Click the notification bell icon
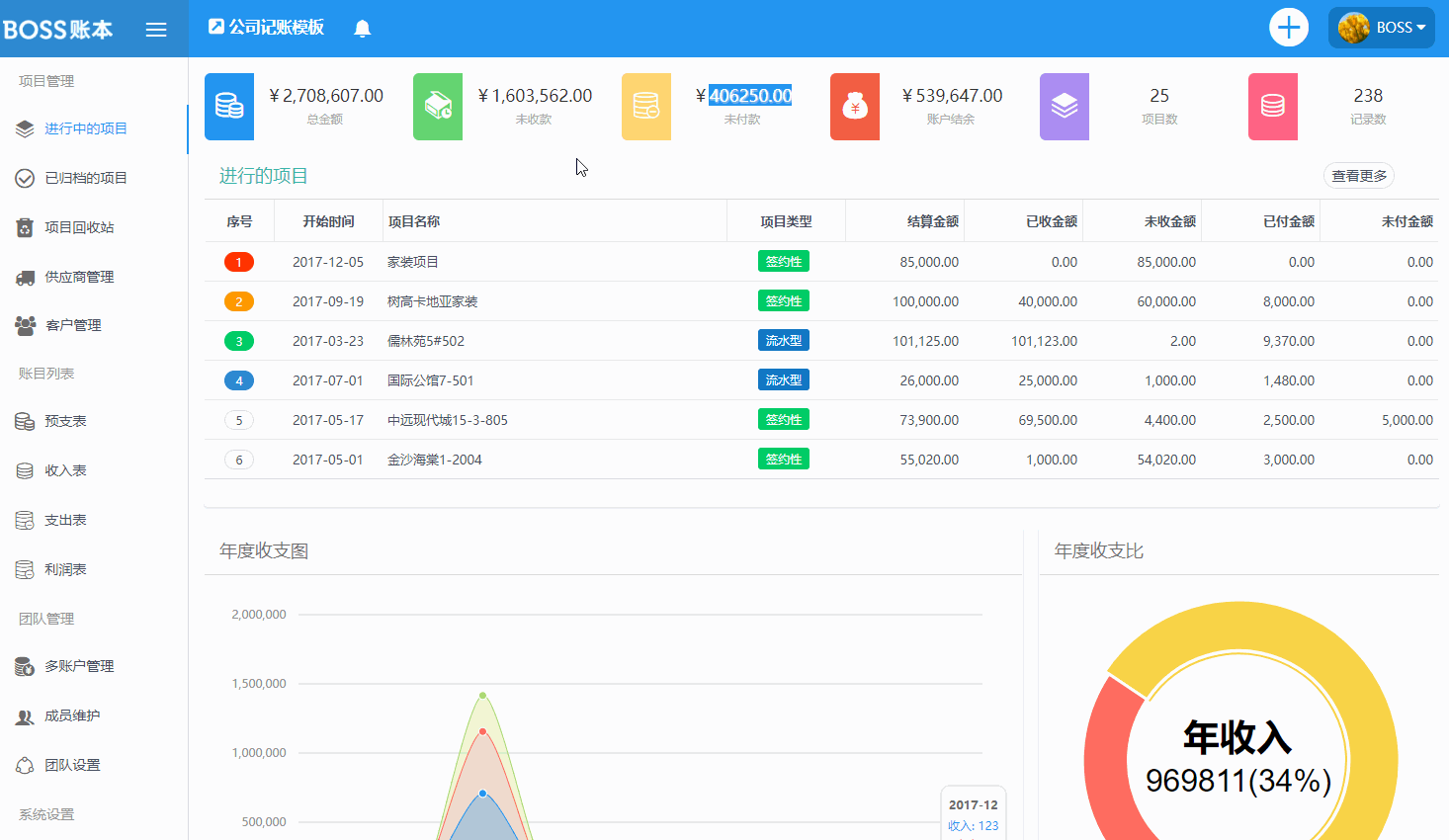This screenshot has height=840, width=1449. [x=363, y=29]
